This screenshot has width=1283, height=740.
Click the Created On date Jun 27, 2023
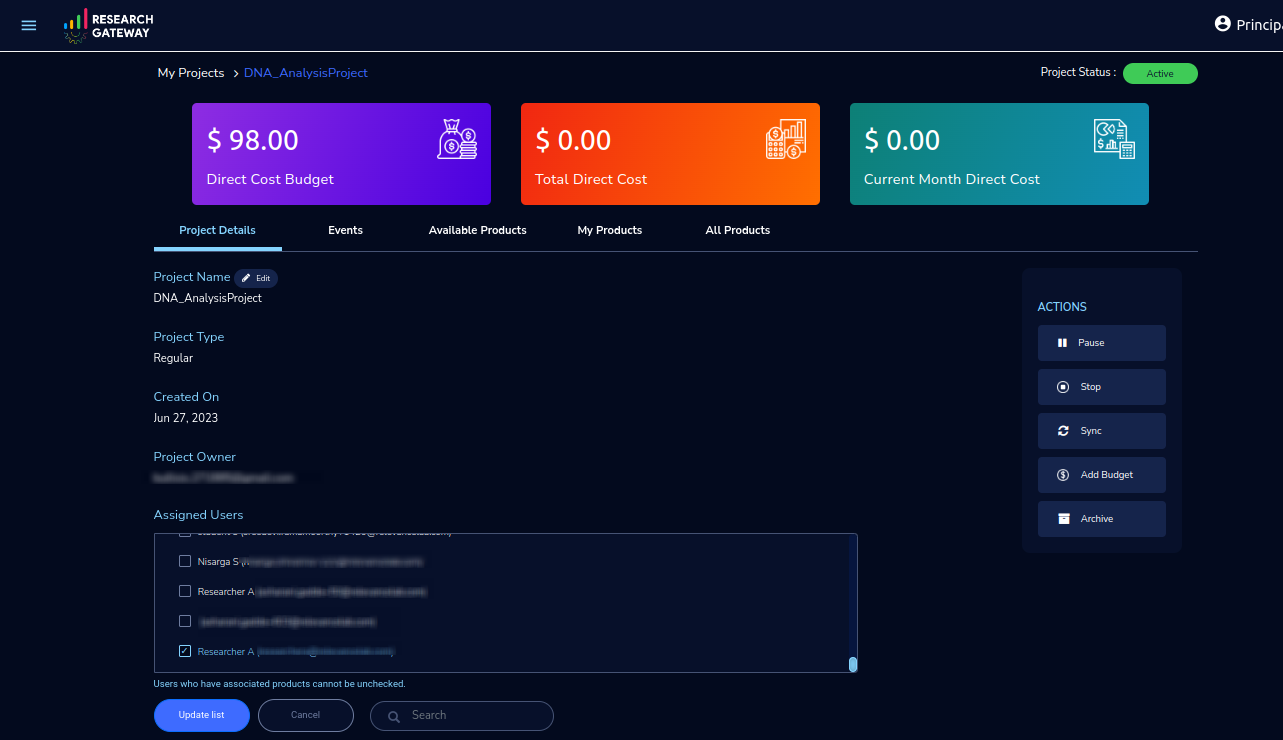[186, 418]
